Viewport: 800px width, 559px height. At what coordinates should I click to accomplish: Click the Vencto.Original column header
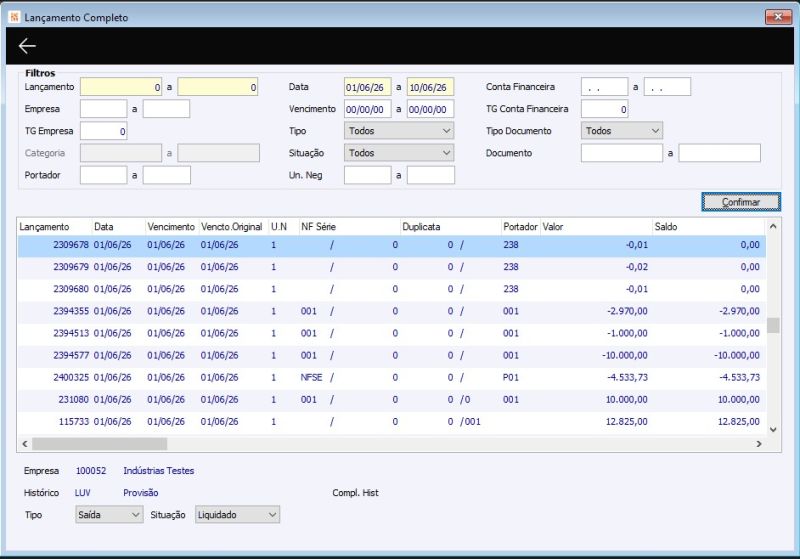pyautogui.click(x=233, y=226)
